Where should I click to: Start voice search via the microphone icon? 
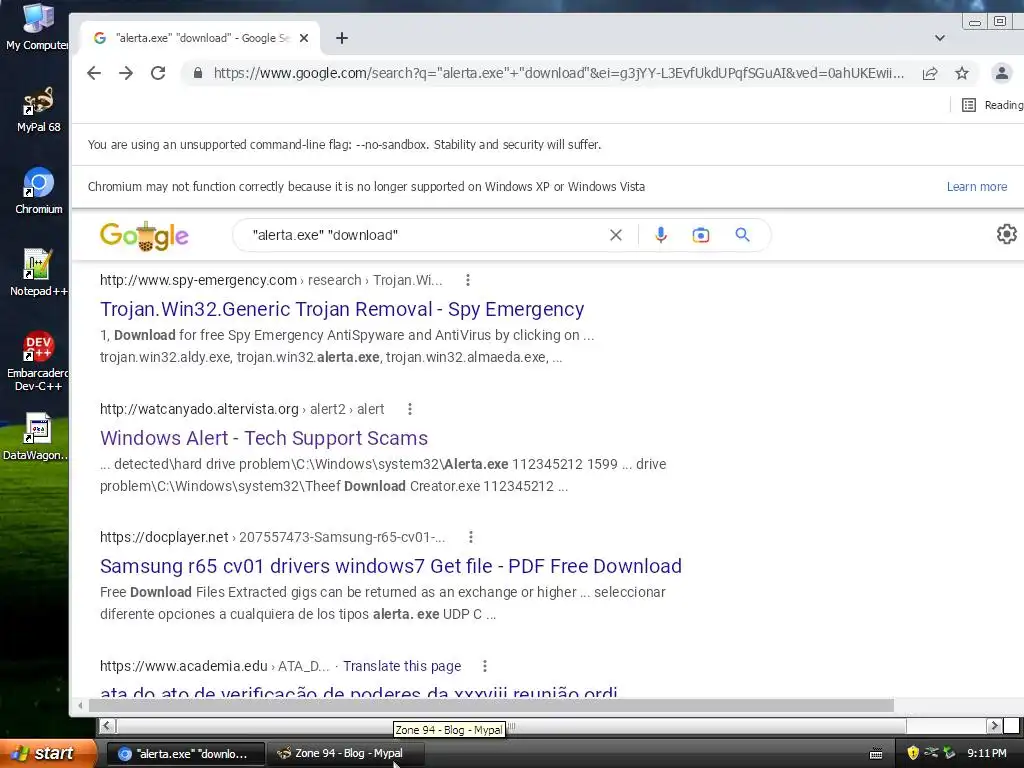pyautogui.click(x=661, y=235)
